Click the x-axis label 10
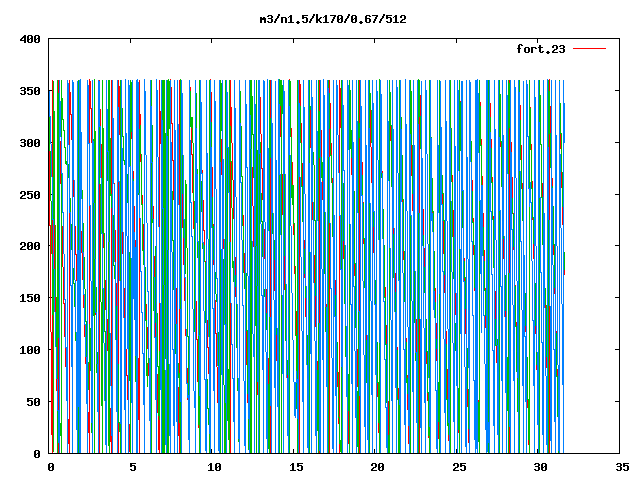The image size is (640, 480). 214,467
